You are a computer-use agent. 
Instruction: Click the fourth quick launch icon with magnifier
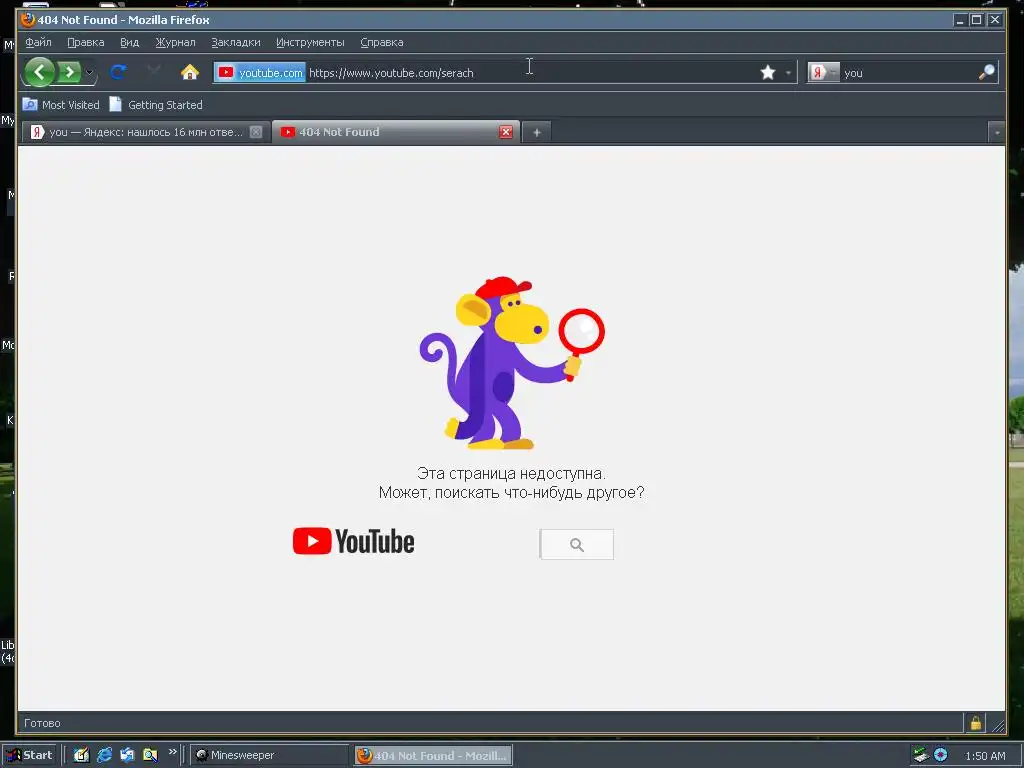point(150,755)
